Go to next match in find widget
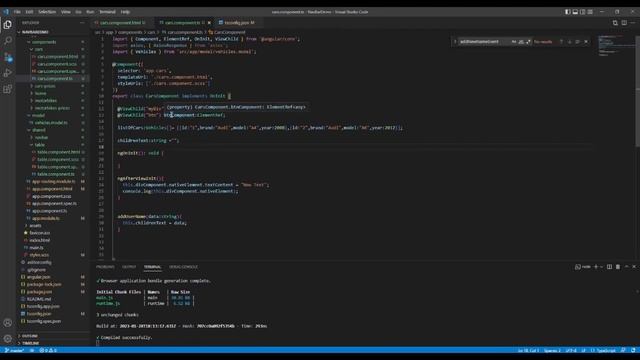 click(570, 42)
